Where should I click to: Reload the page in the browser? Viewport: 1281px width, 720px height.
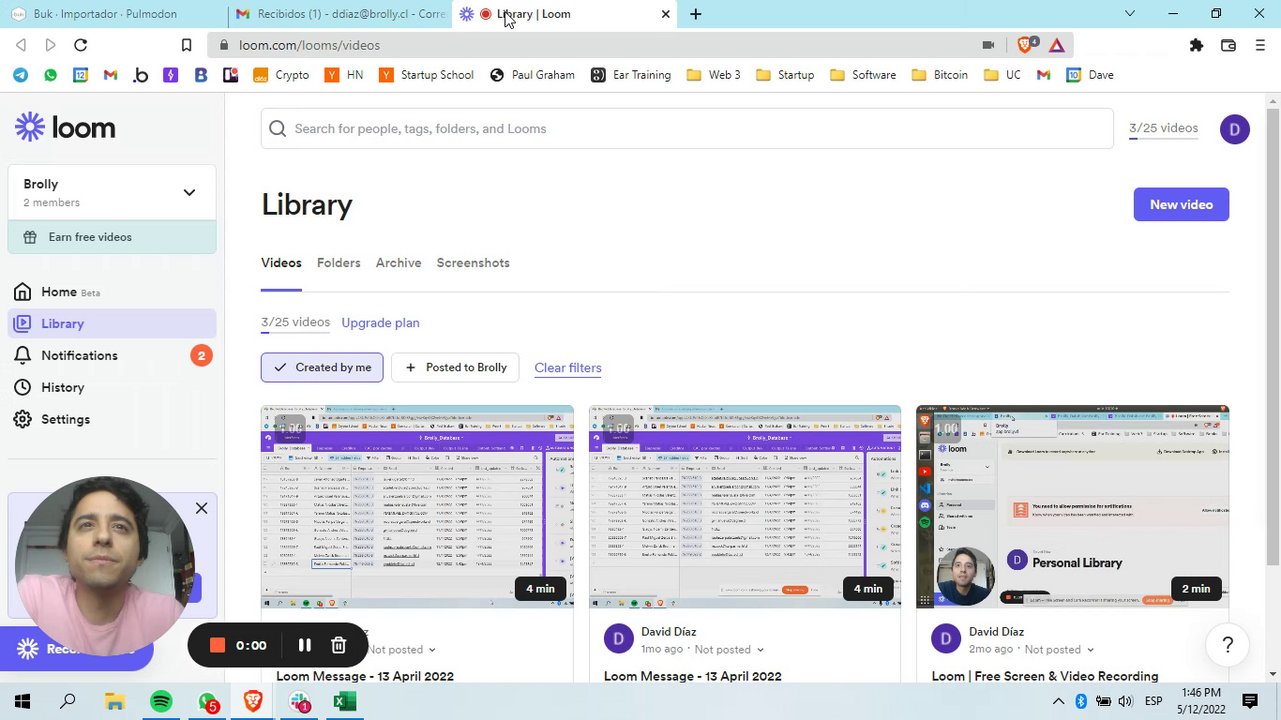pyautogui.click(x=81, y=45)
